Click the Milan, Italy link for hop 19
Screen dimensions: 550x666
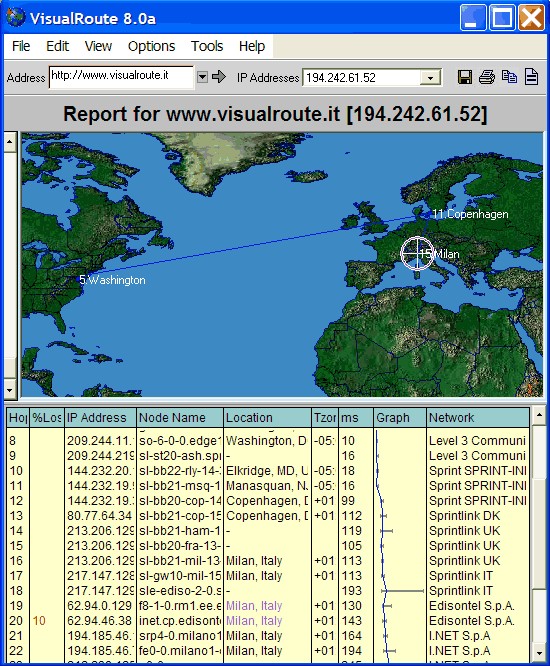coord(254,606)
